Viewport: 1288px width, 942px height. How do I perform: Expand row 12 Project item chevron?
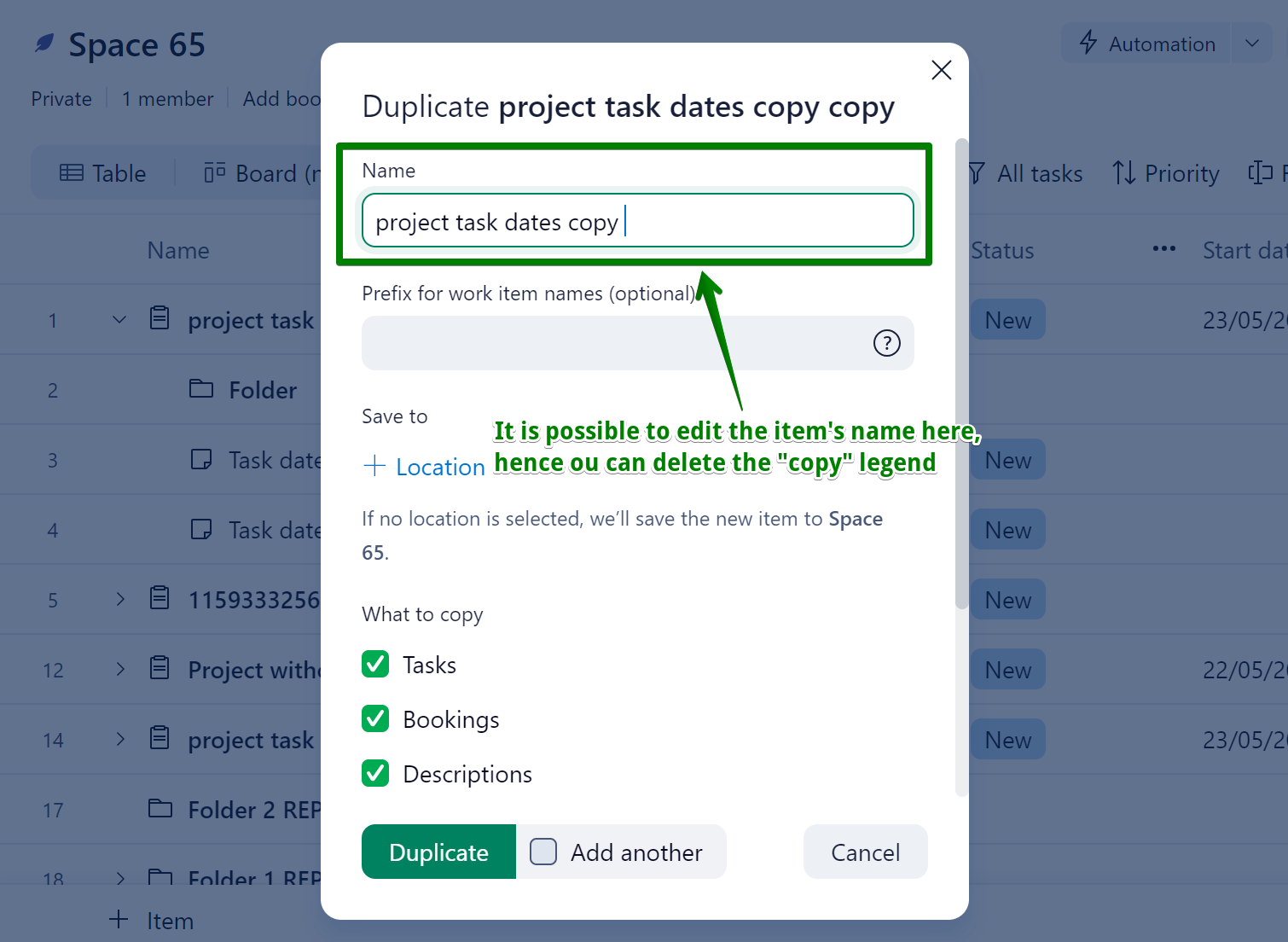coord(119,669)
